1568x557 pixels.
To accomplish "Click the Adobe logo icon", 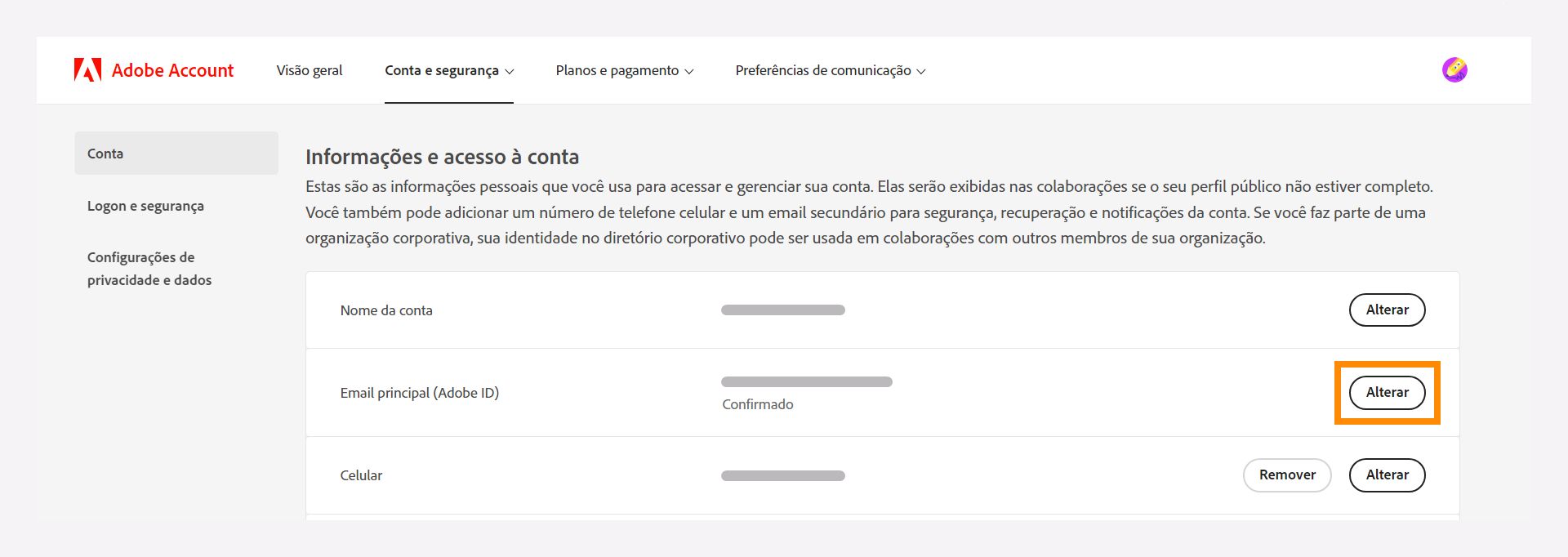I will pyautogui.click(x=87, y=69).
